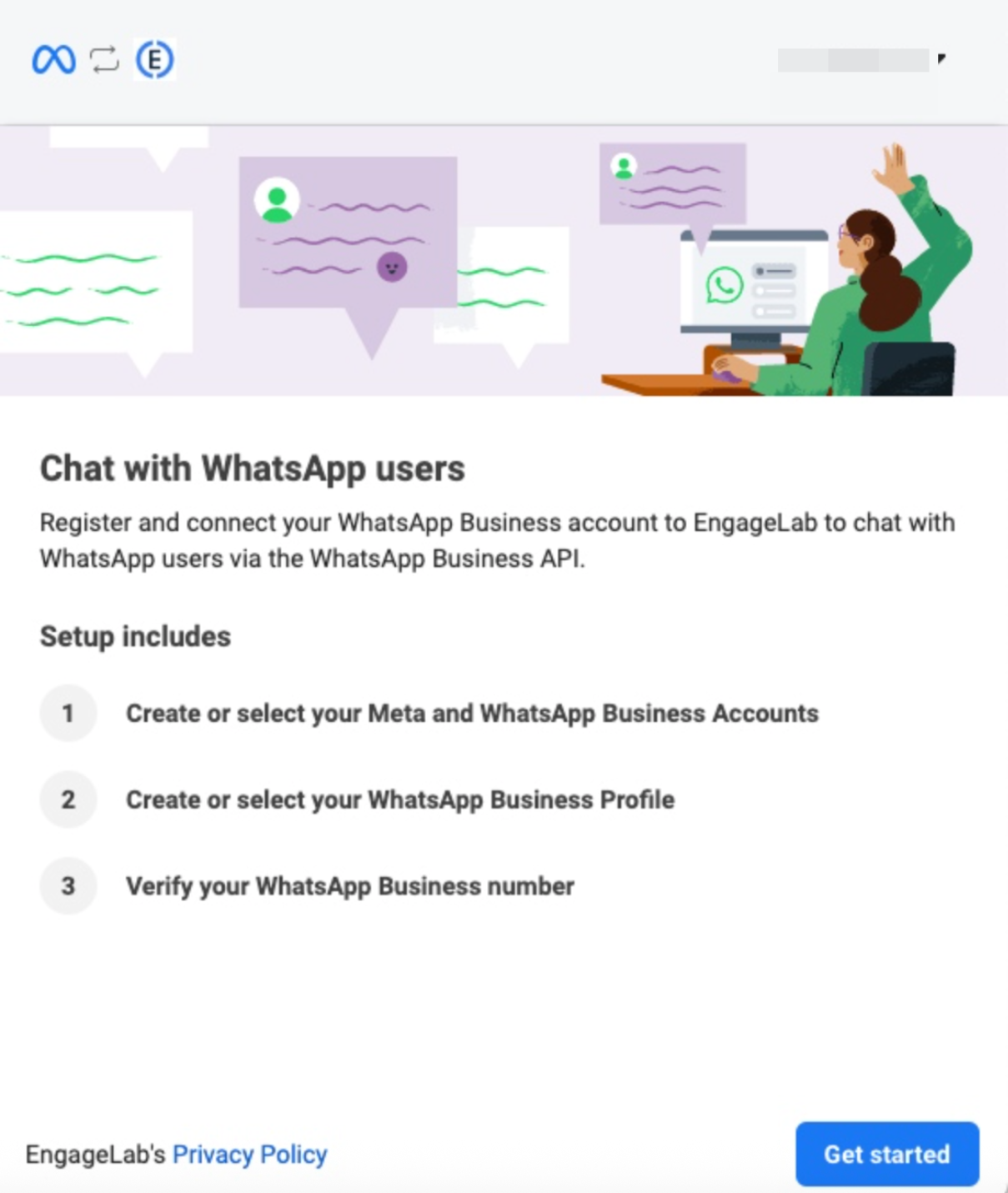Click the 'Setup includes' subheading
The width and height of the screenshot is (1008, 1193).
pos(135,636)
